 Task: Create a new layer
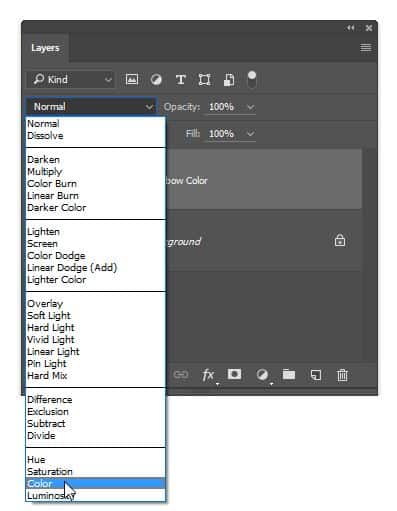click(x=316, y=375)
